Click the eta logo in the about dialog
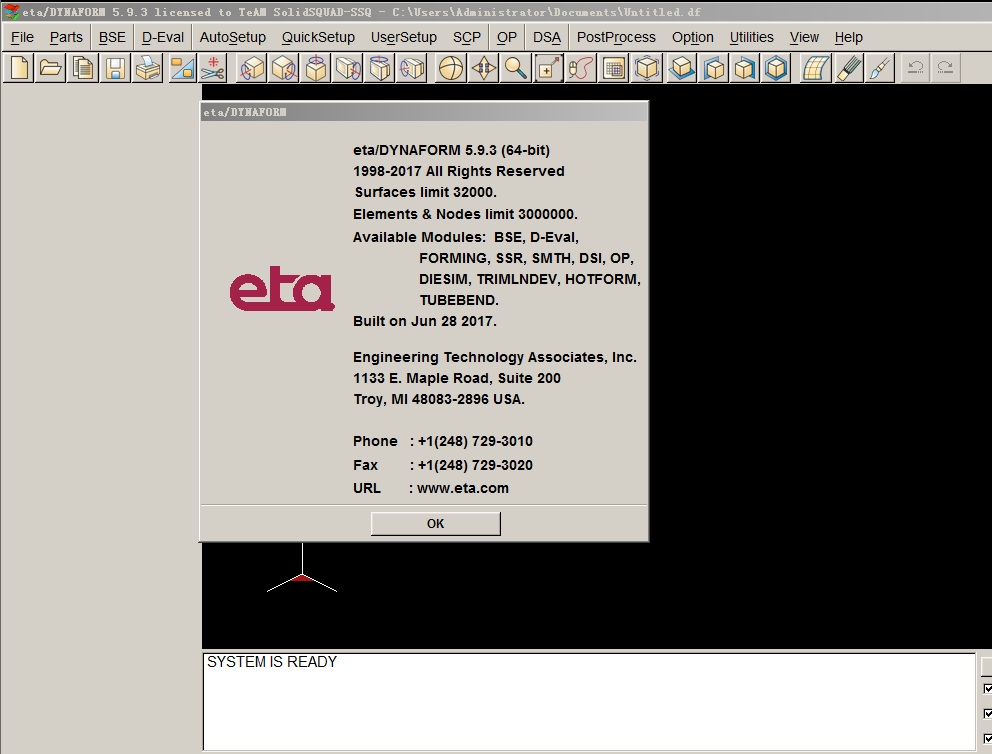Screen dimensions: 992x754 (282, 288)
